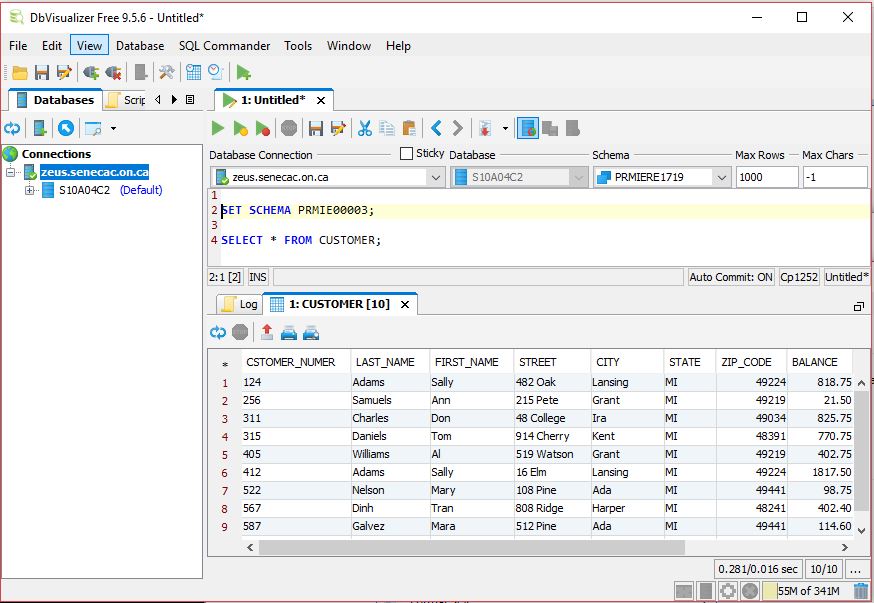The image size is (874, 603).
Task: Save script using SQL editor floppy icon
Action: [x=315, y=129]
